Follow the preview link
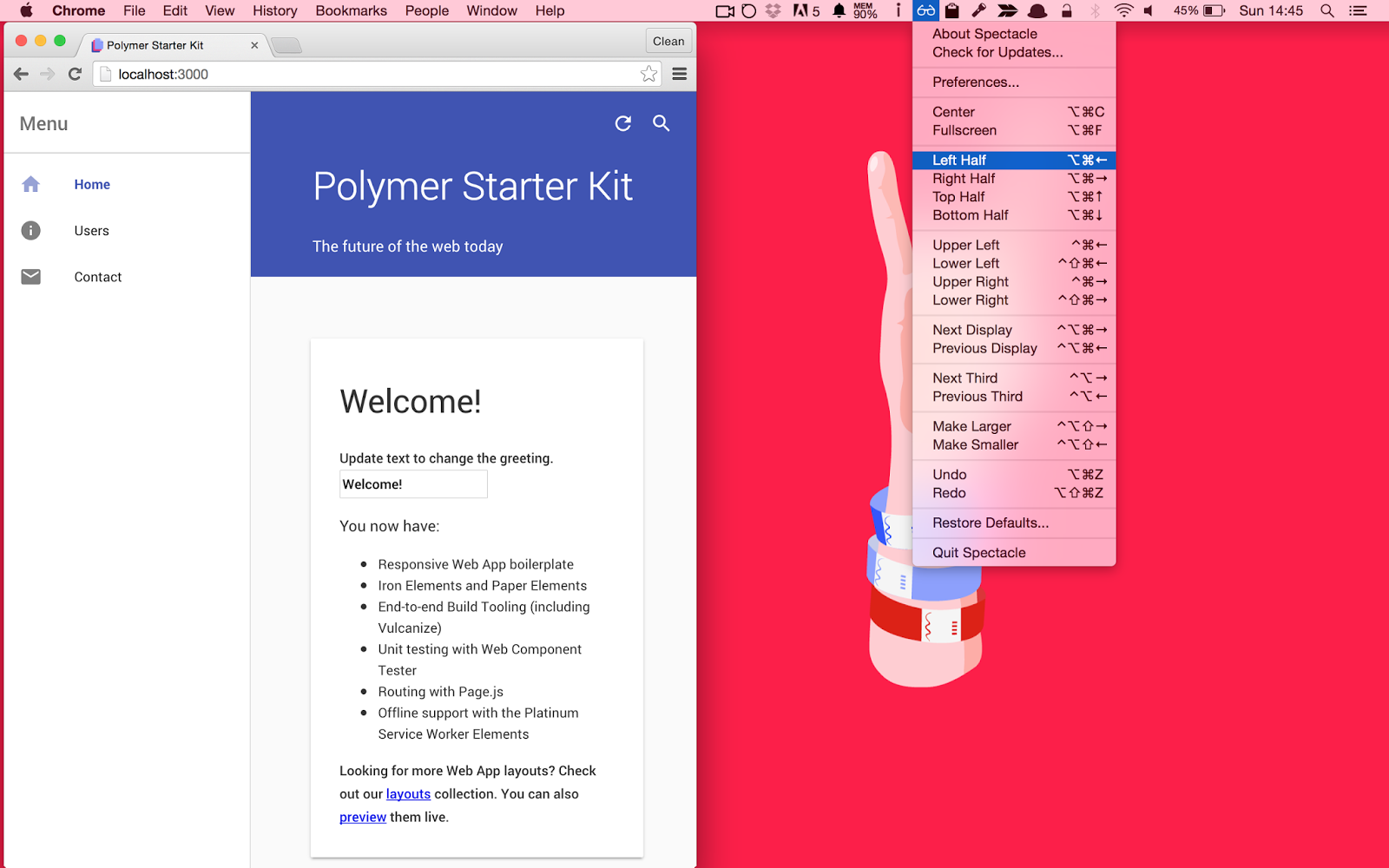Image resolution: width=1389 pixels, height=868 pixels. tap(363, 817)
